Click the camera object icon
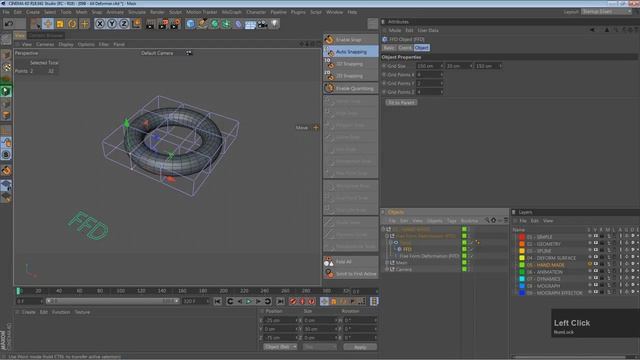 (x=262, y=24)
